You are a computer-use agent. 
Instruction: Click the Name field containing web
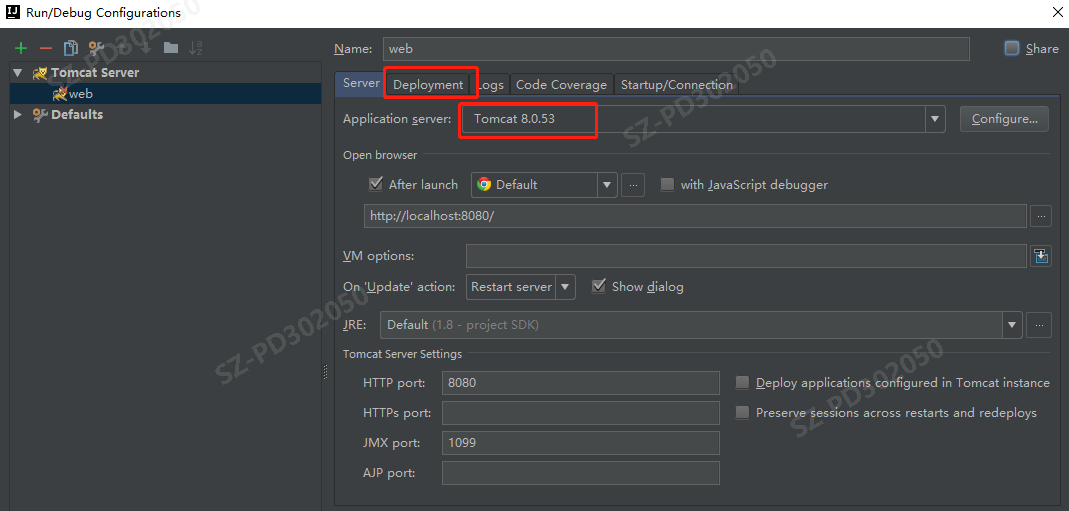coord(676,49)
